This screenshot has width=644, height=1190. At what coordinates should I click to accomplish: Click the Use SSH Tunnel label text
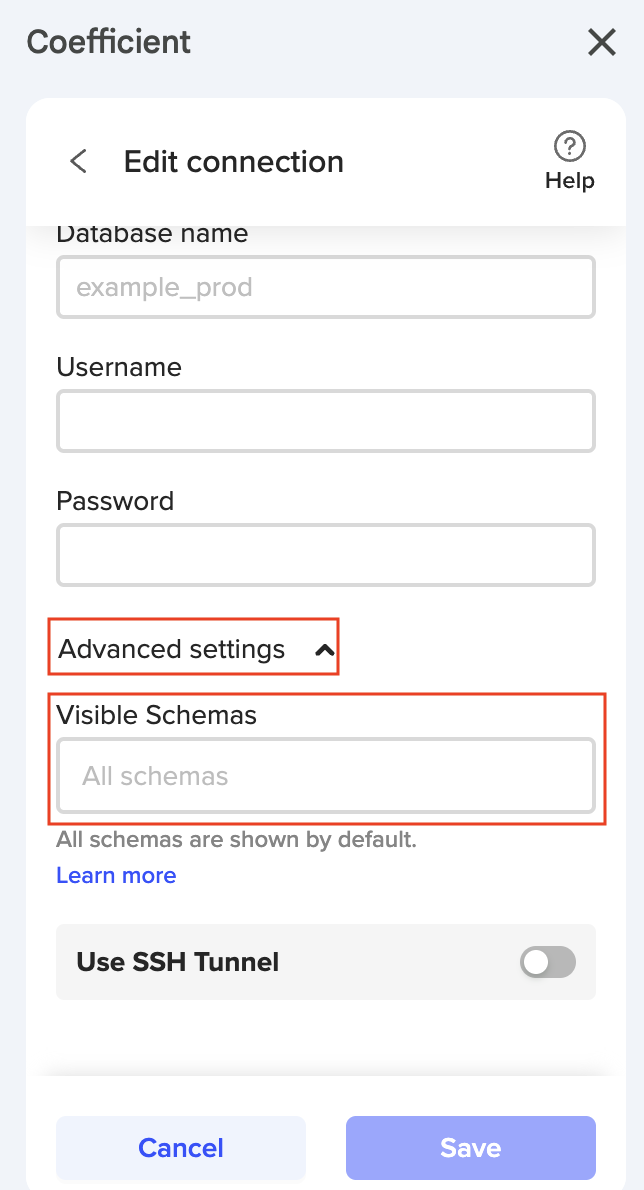click(x=178, y=962)
